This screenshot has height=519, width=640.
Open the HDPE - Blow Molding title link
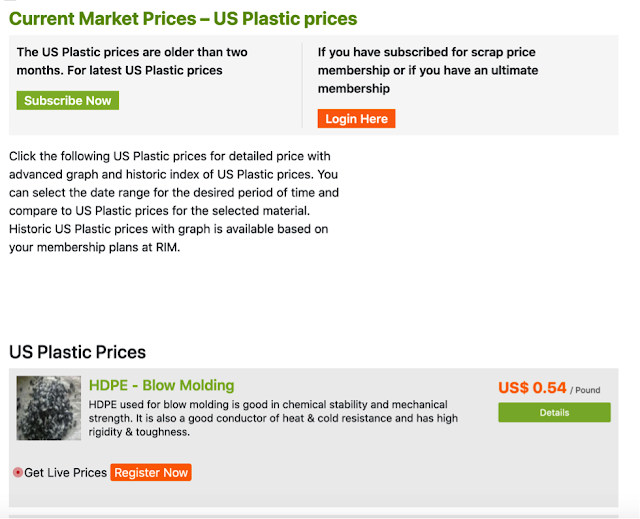(161, 385)
